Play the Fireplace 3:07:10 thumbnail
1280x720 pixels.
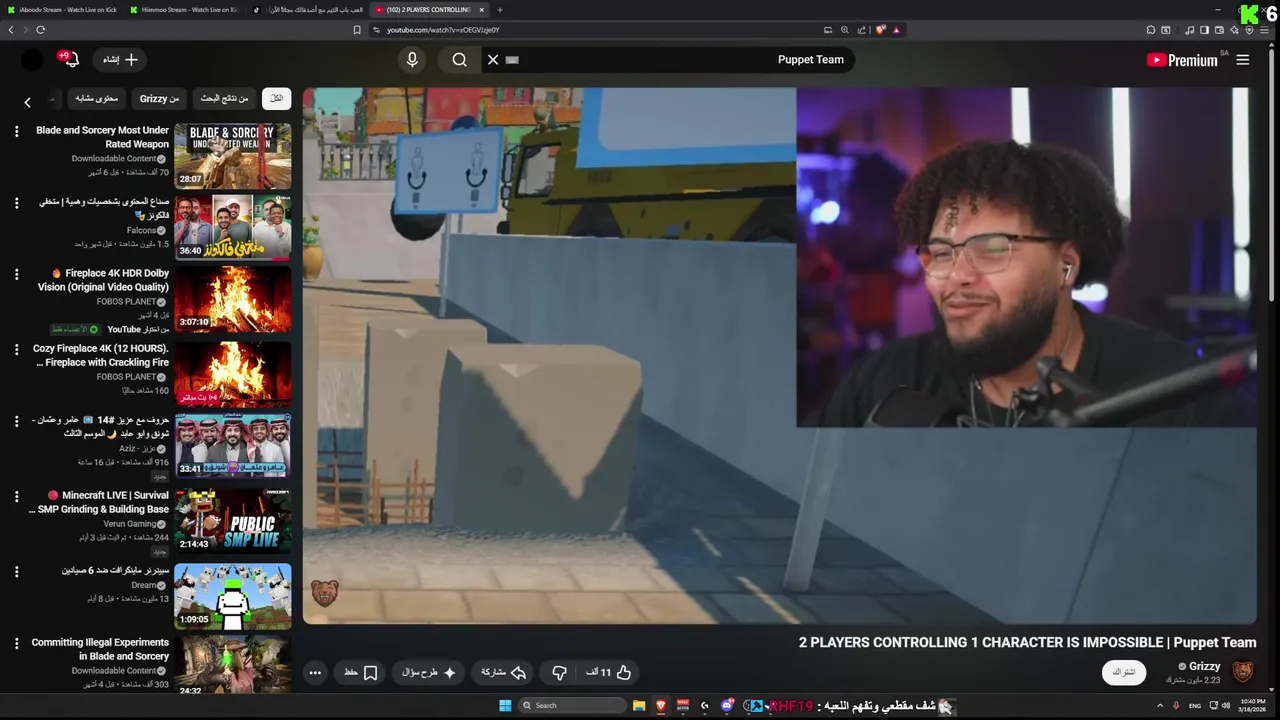pos(233,298)
